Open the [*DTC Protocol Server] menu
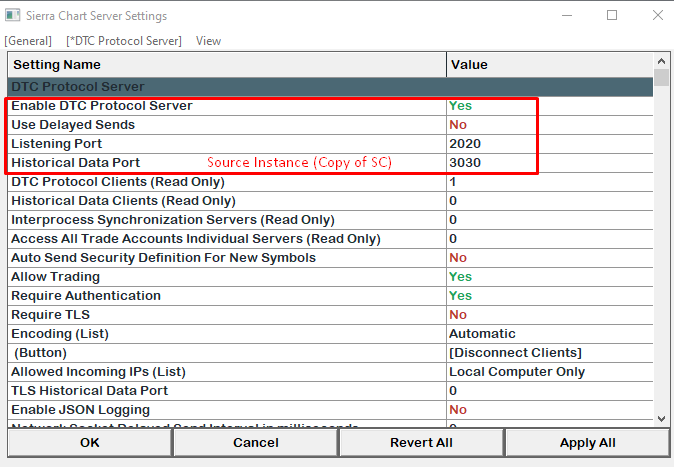Image resolution: width=674 pixels, height=467 pixels. point(124,41)
